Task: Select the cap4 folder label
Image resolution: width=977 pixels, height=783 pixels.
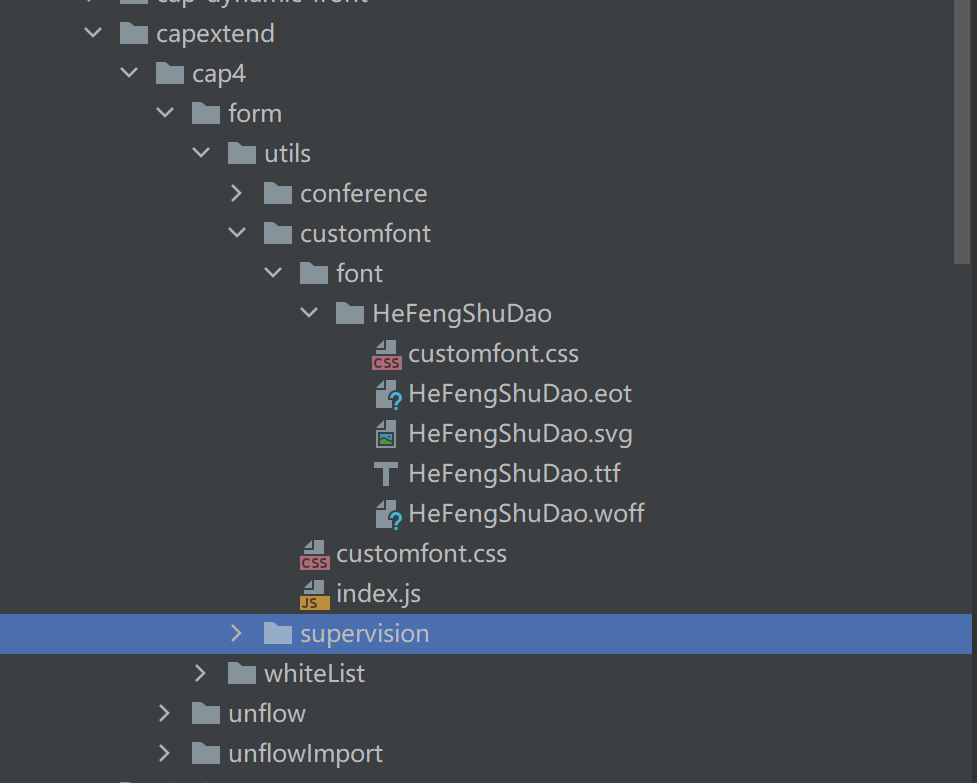Action: click(219, 74)
